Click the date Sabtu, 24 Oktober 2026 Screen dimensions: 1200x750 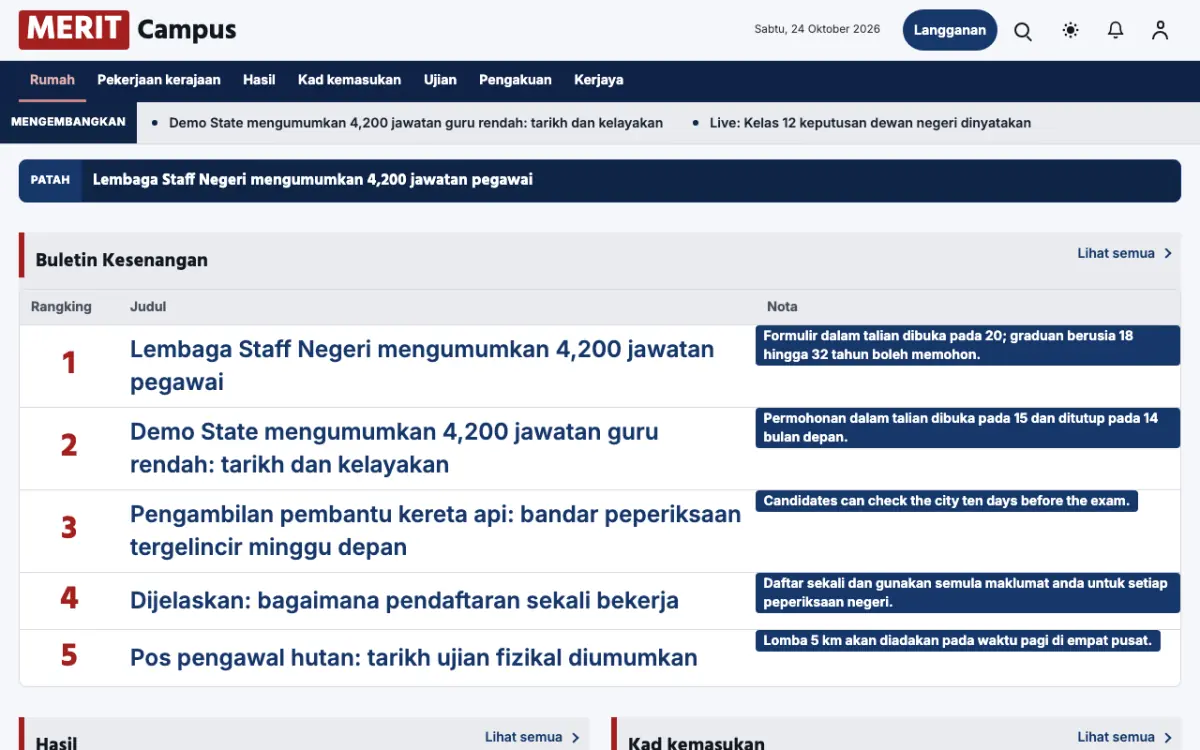817,29
